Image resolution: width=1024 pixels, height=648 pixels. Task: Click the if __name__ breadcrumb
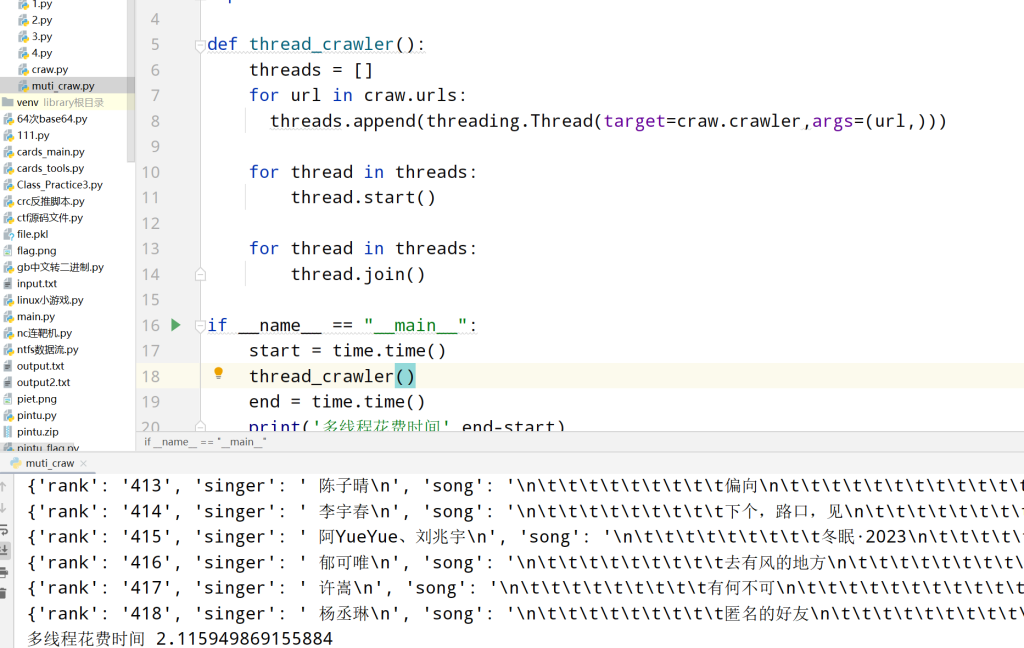(x=205, y=441)
